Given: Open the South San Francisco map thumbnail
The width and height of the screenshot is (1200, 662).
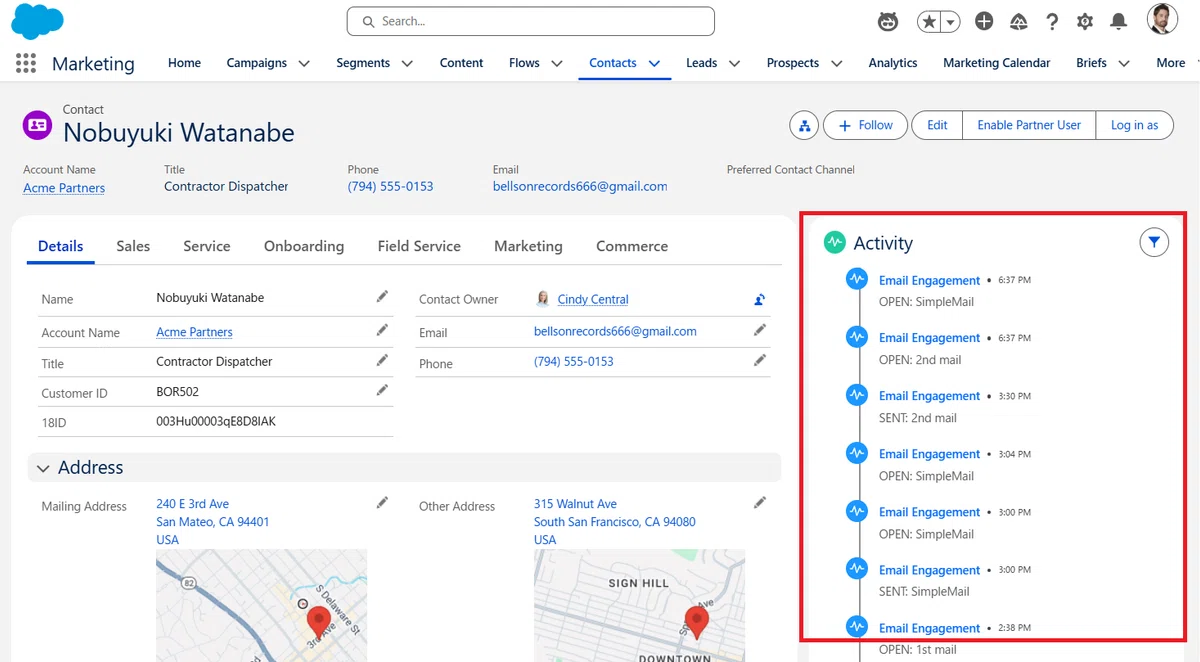Looking at the screenshot, I should tap(639, 605).
